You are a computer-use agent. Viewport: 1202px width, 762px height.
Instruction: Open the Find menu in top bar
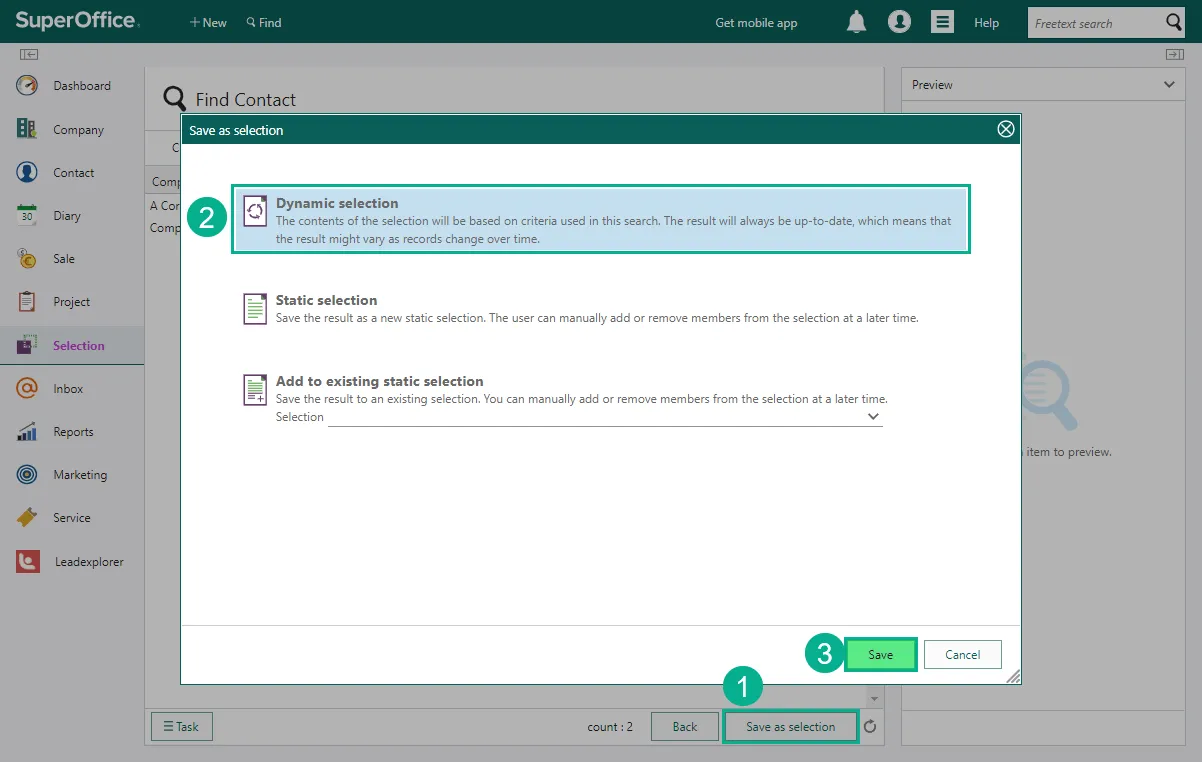(264, 22)
